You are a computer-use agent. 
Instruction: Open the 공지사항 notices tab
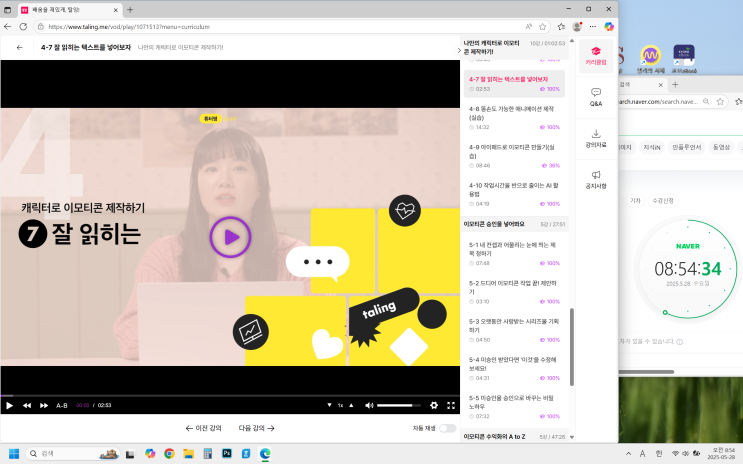(x=596, y=180)
